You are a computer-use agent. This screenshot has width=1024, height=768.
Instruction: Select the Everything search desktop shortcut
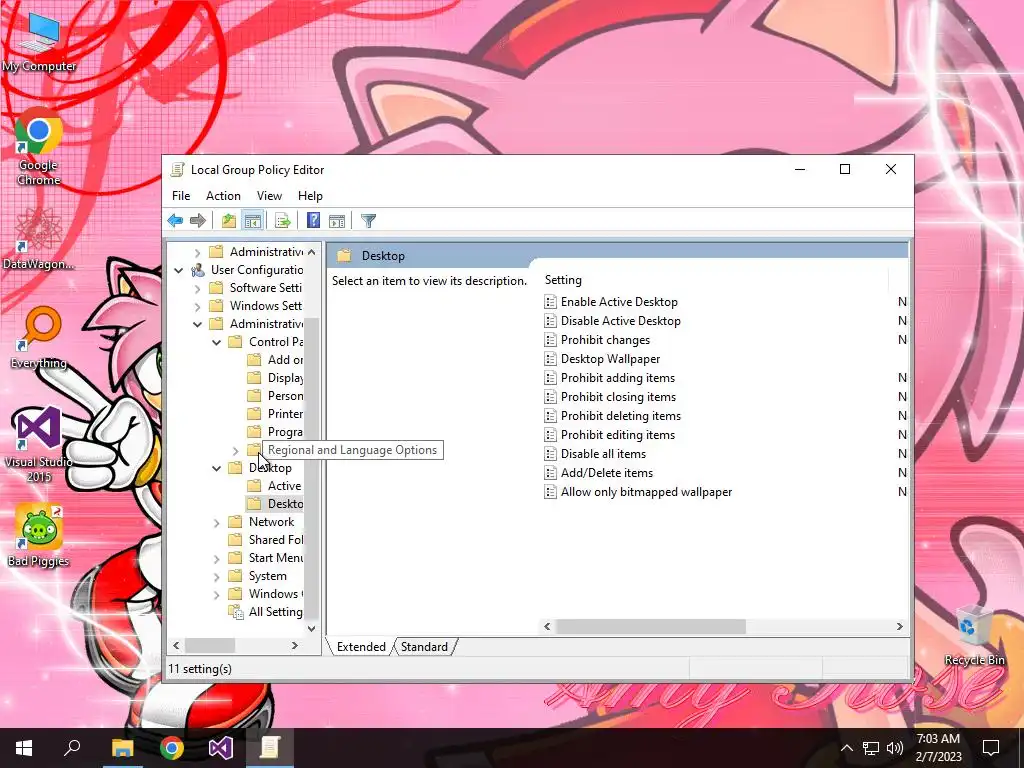[x=39, y=338]
